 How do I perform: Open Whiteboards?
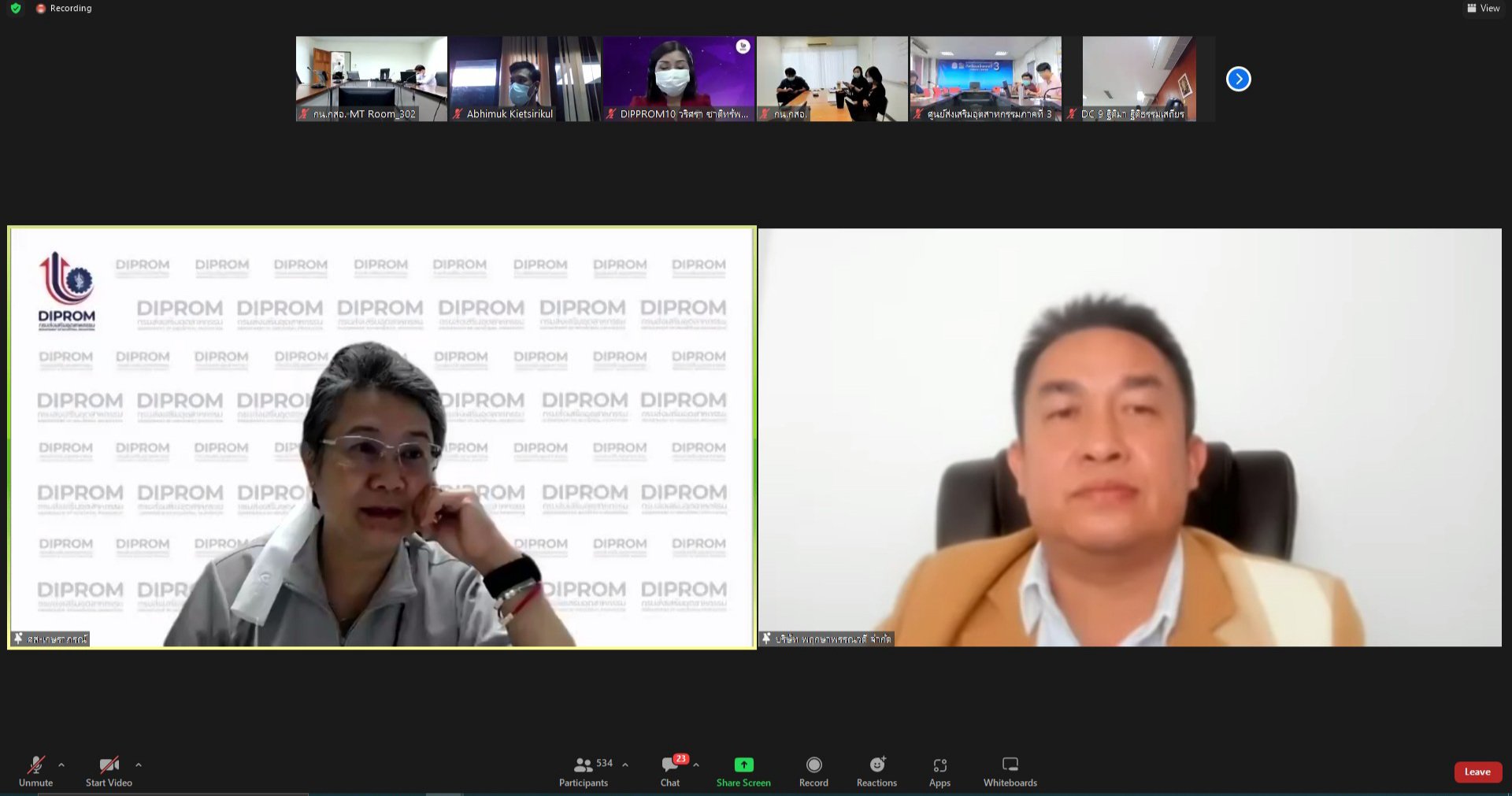[x=1010, y=771]
